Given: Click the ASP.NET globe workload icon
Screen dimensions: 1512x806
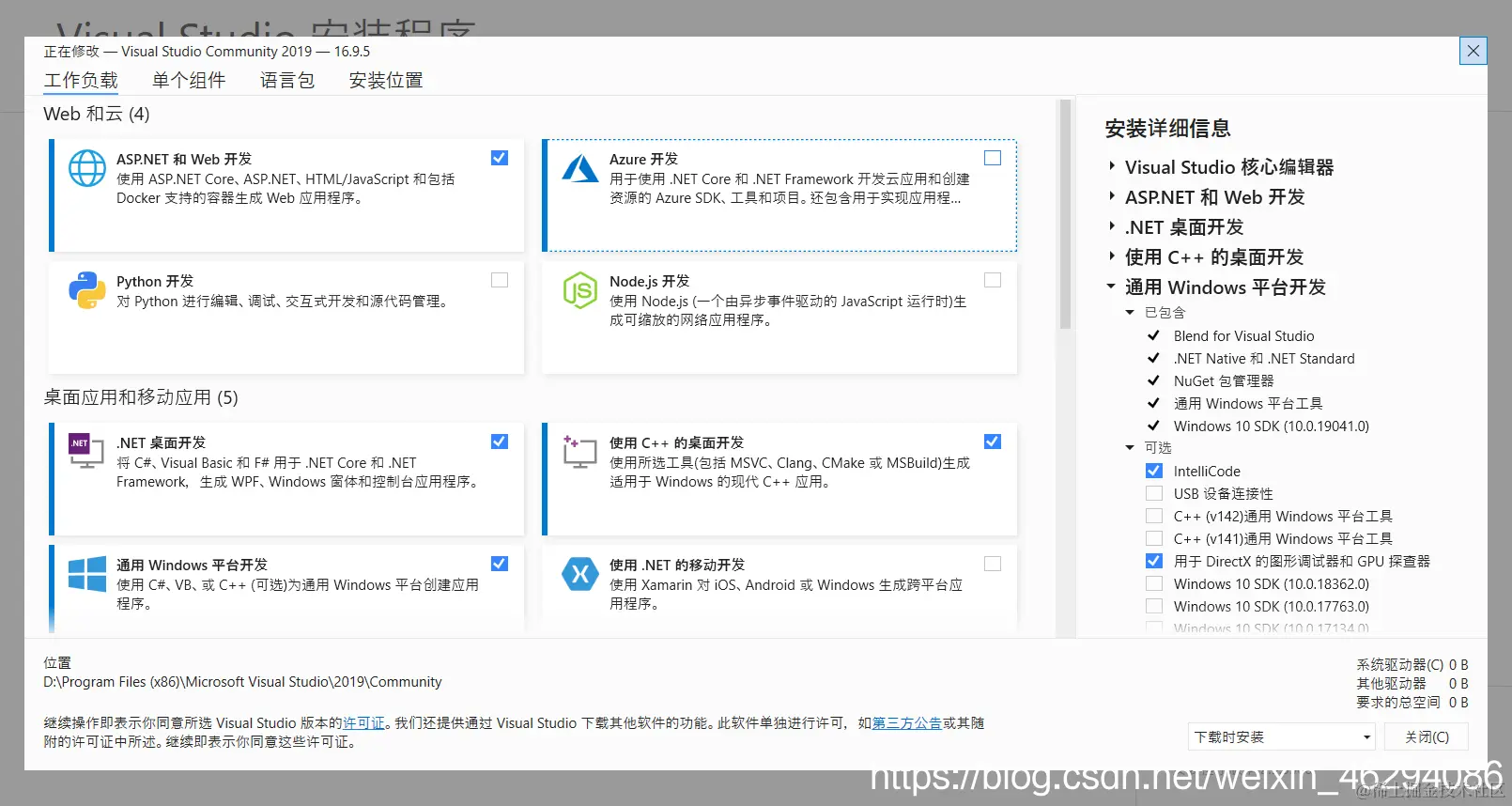Looking at the screenshot, I should [87, 169].
